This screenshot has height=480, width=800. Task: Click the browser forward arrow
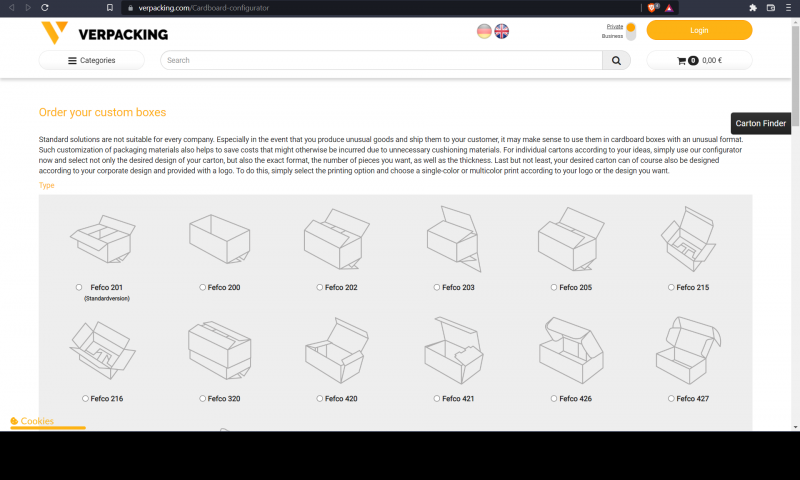tap(28, 8)
